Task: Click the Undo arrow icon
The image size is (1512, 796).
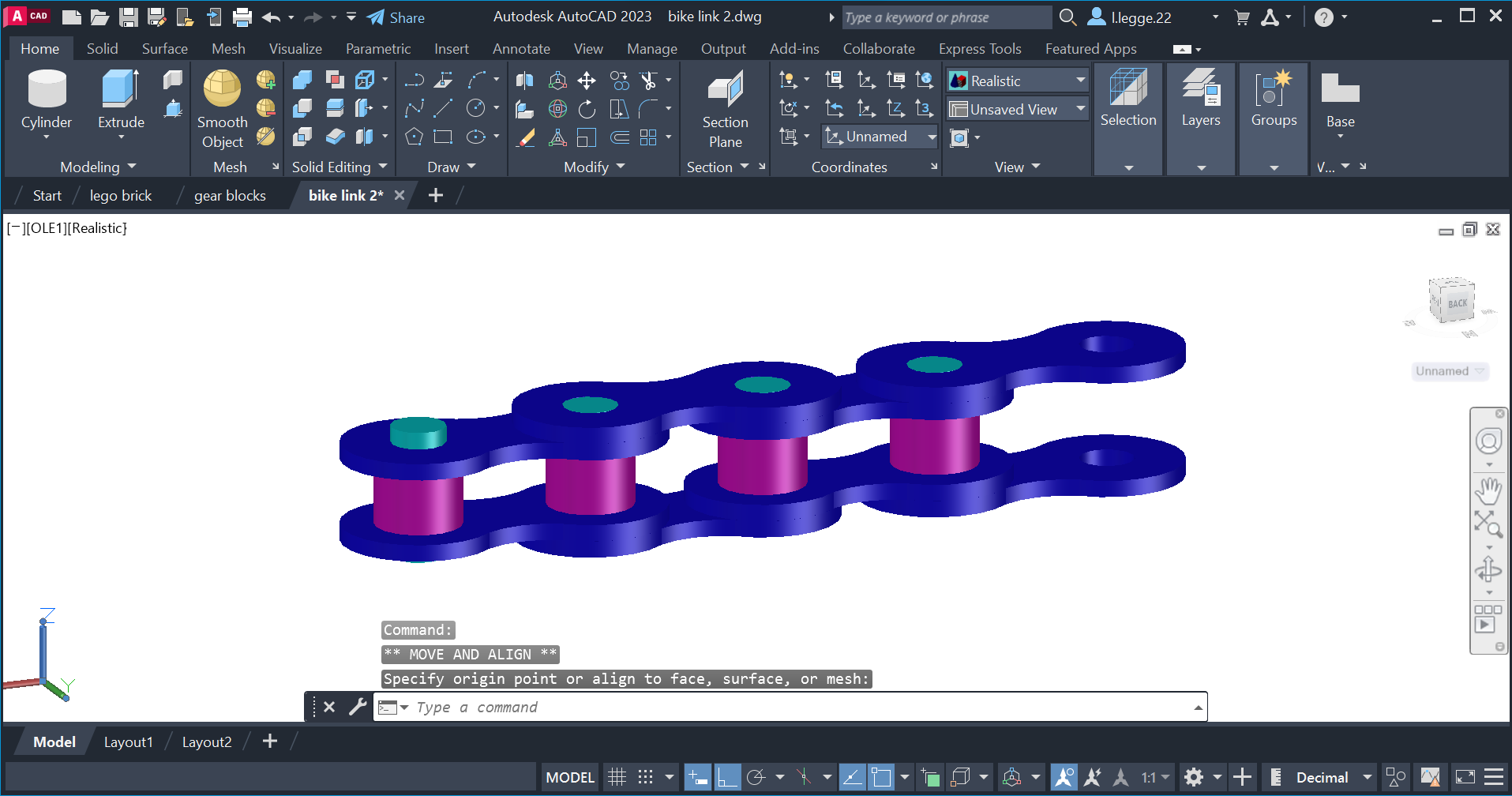Action: (x=272, y=17)
